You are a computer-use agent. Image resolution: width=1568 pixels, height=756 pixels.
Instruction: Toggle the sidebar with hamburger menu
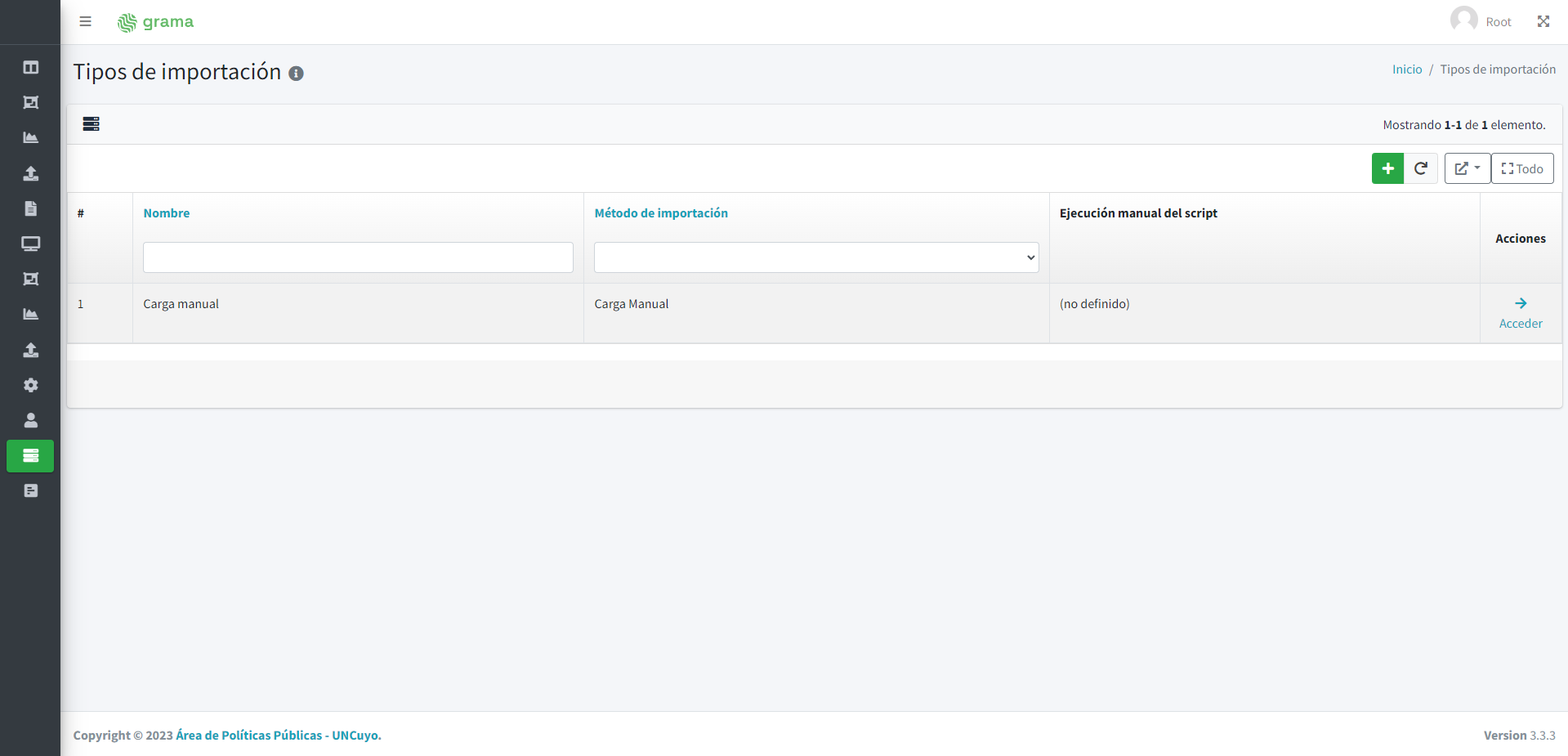[x=85, y=22]
